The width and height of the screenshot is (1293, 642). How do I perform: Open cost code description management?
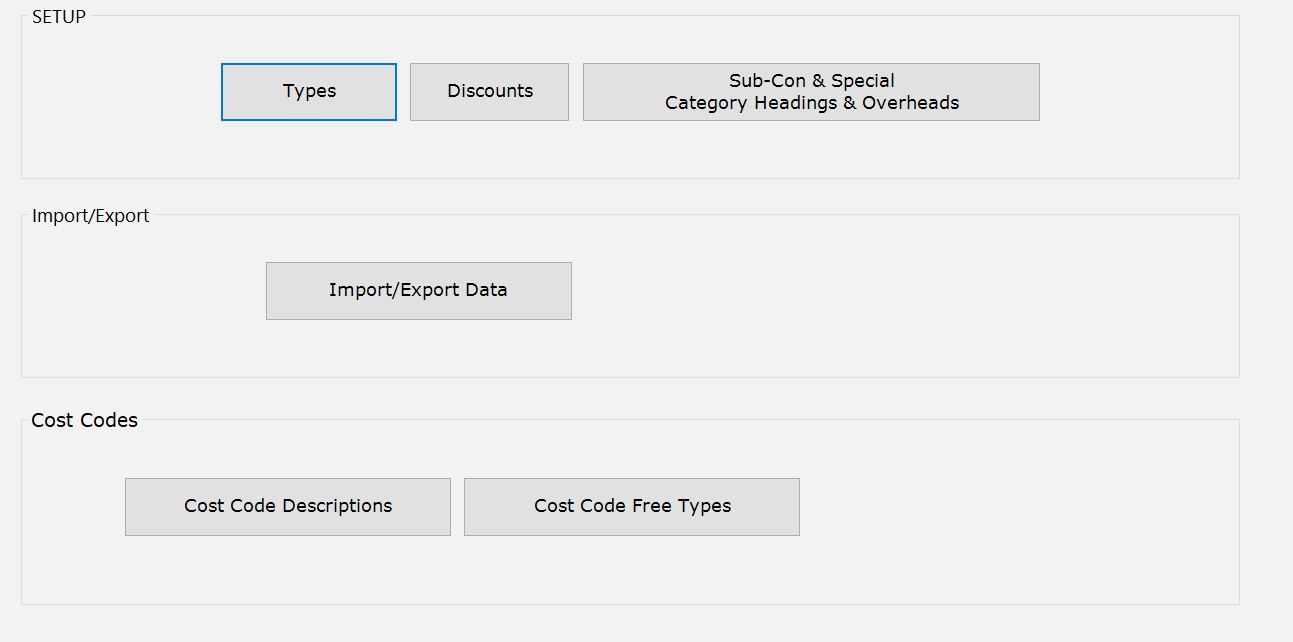287,506
